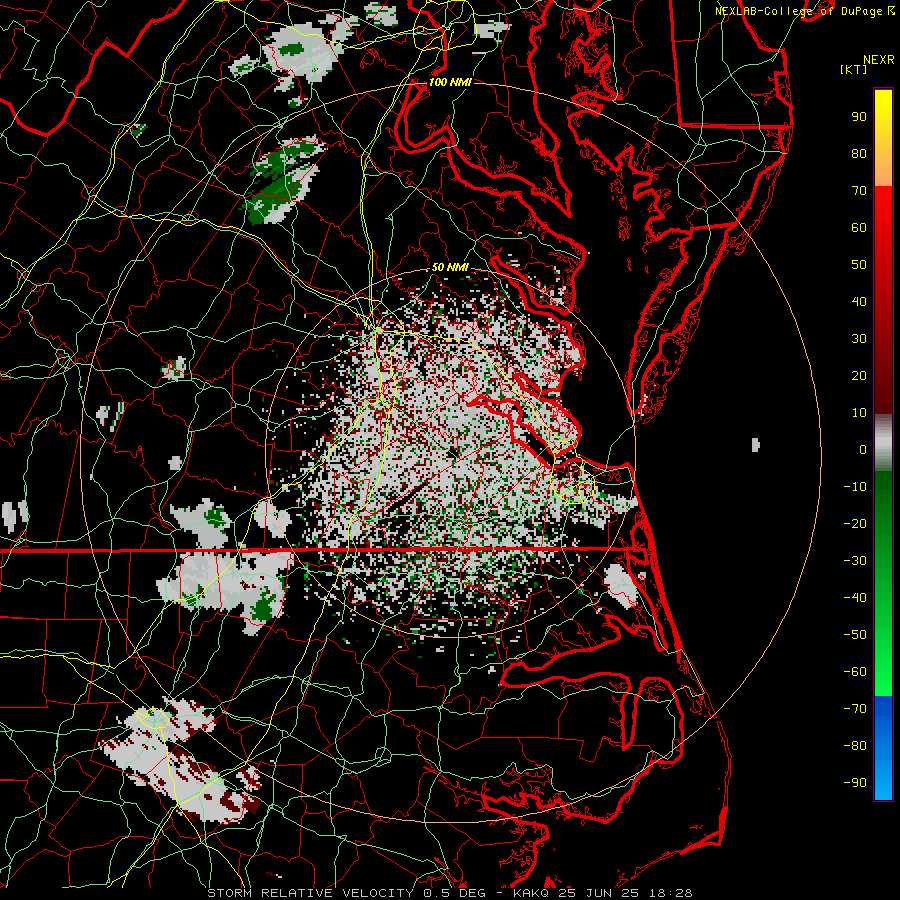Click the -10 value on the velocity scale

tap(855, 487)
